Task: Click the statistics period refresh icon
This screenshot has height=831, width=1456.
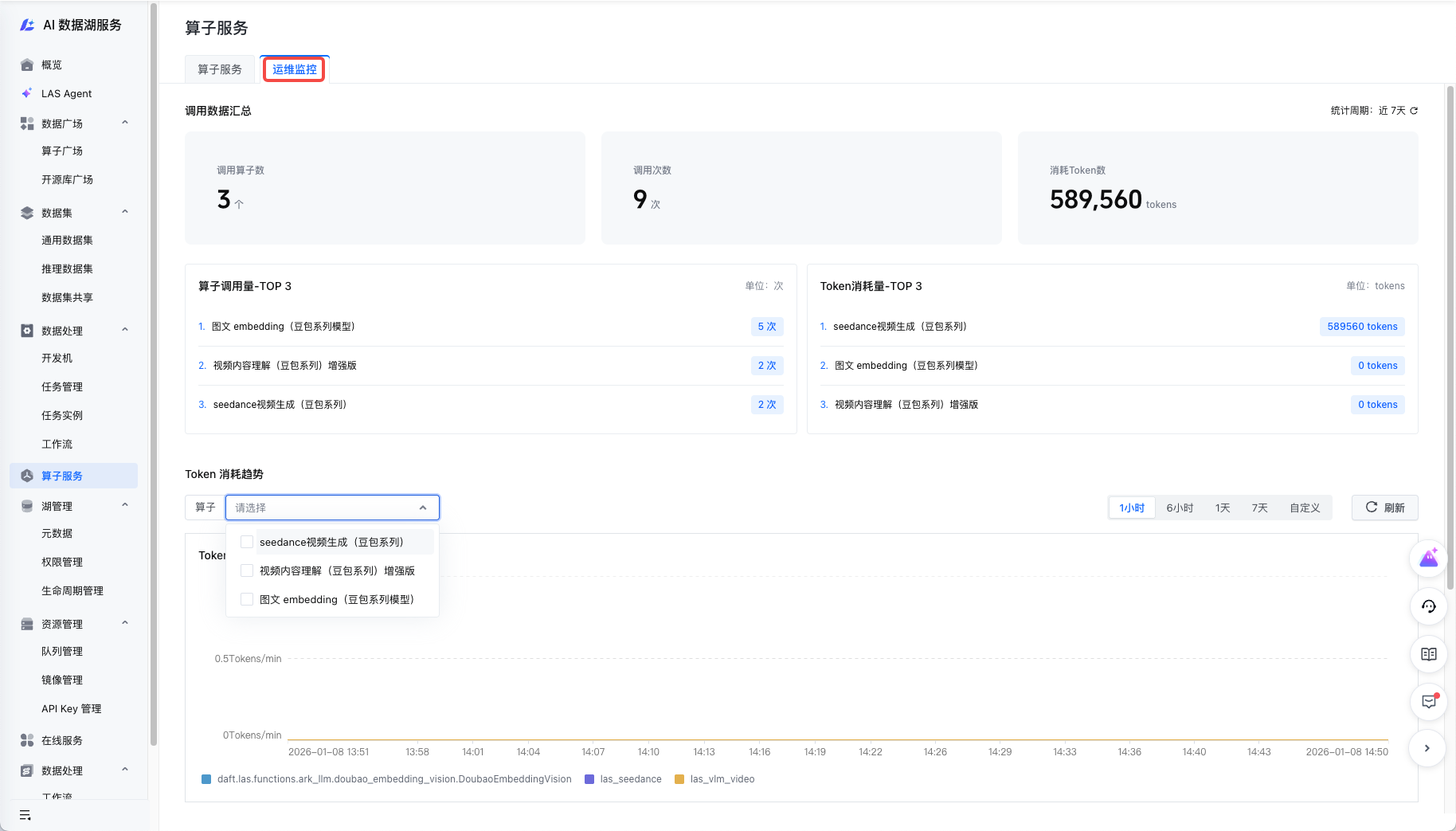Action: [x=1414, y=111]
